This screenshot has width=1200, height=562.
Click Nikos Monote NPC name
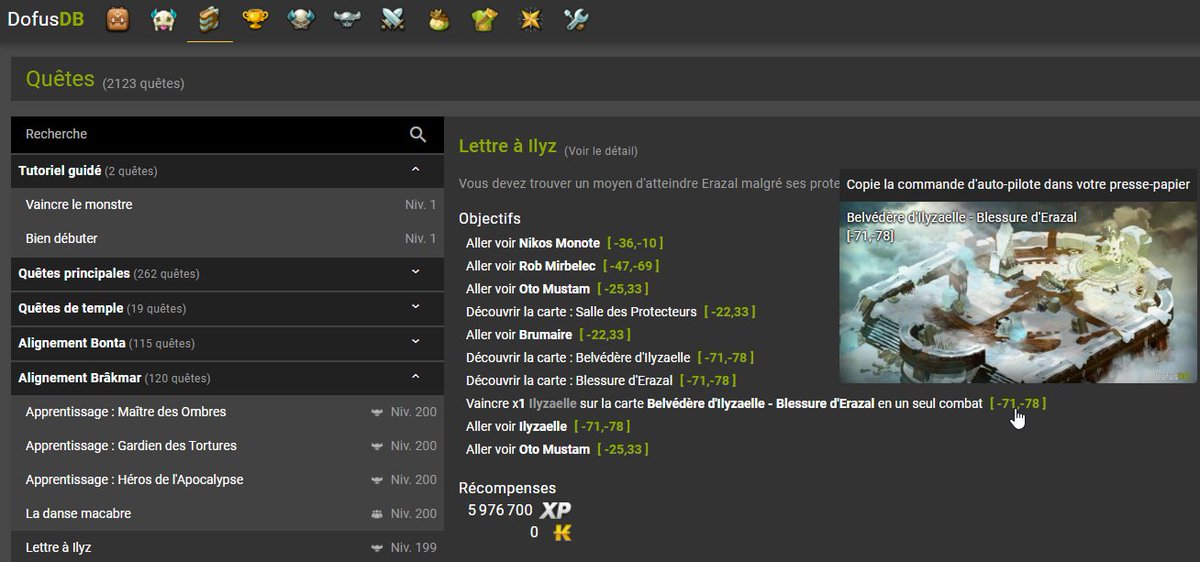[559, 243]
